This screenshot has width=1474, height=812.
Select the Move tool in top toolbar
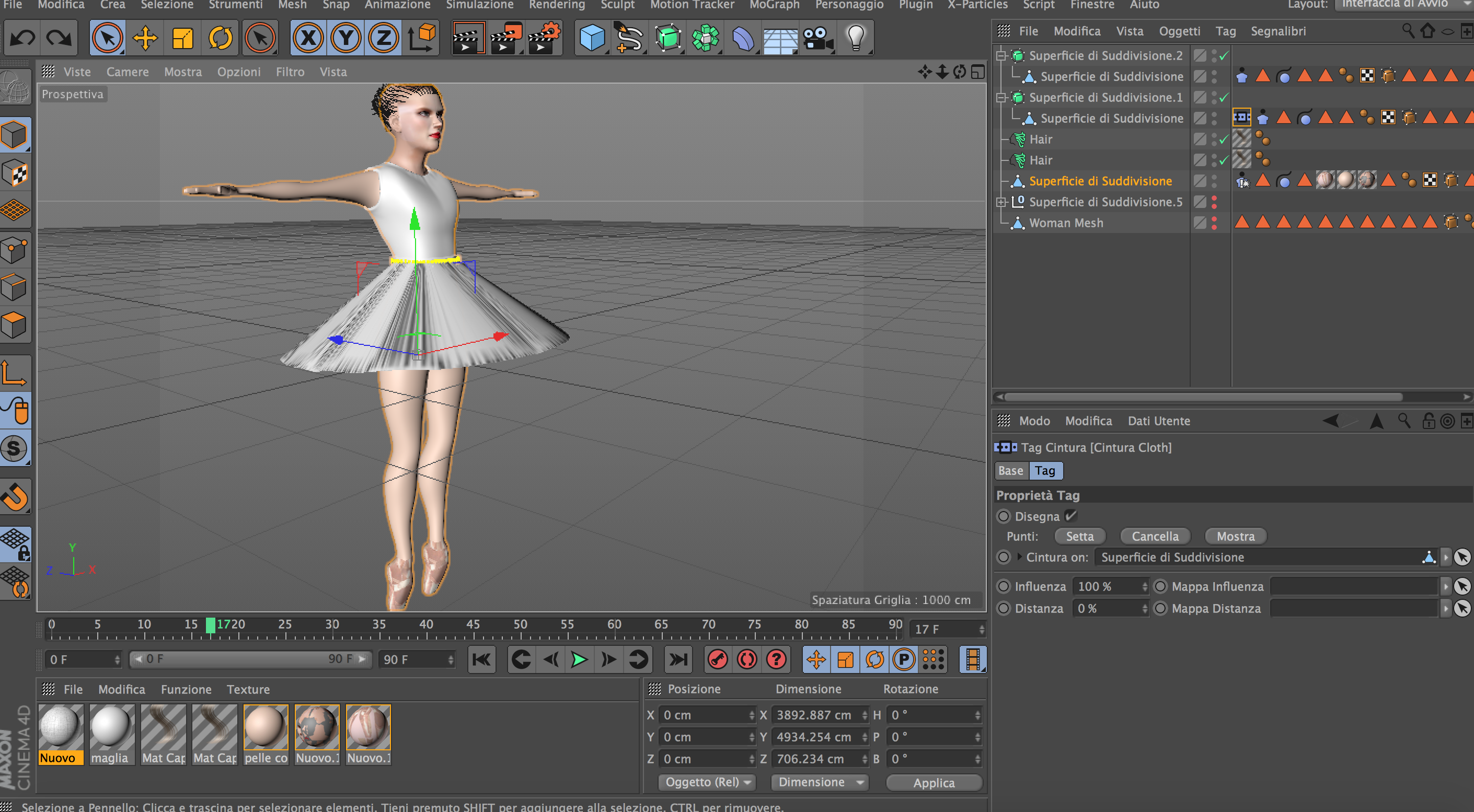click(145, 38)
